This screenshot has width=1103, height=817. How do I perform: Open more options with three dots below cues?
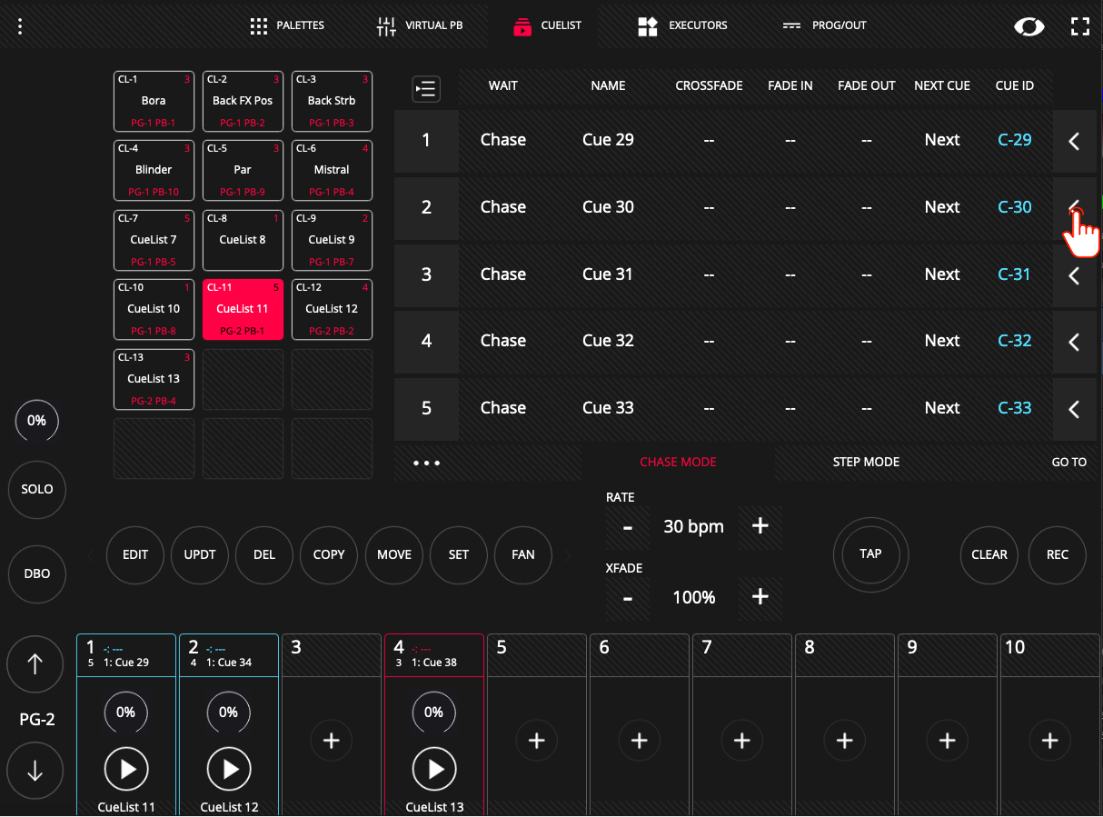[x=426, y=463]
